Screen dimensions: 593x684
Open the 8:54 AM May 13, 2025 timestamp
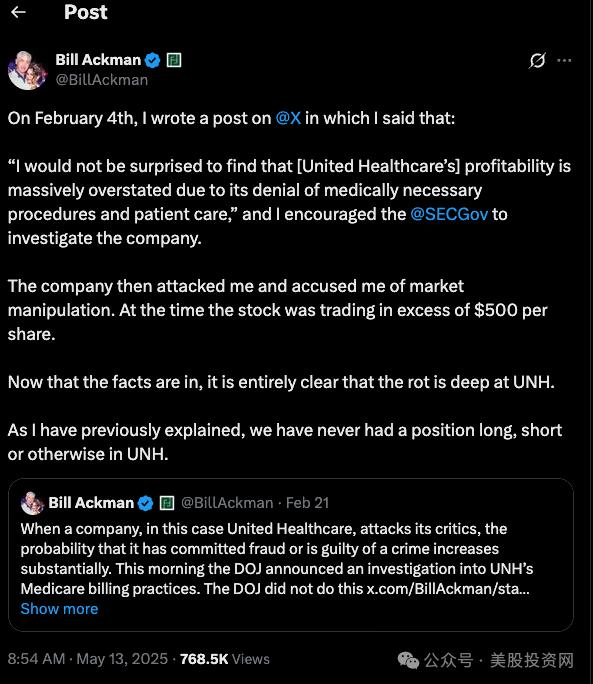87,659
